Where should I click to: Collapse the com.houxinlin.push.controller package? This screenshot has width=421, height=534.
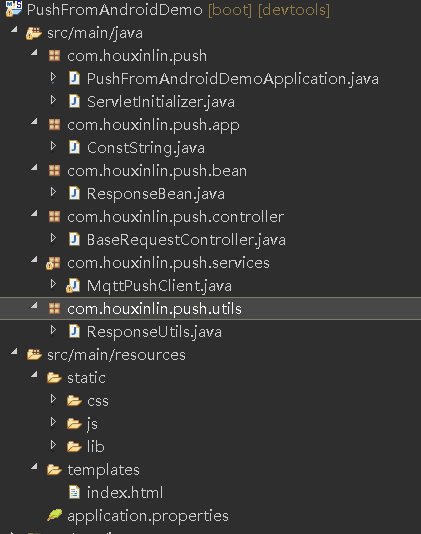[x=34, y=214]
